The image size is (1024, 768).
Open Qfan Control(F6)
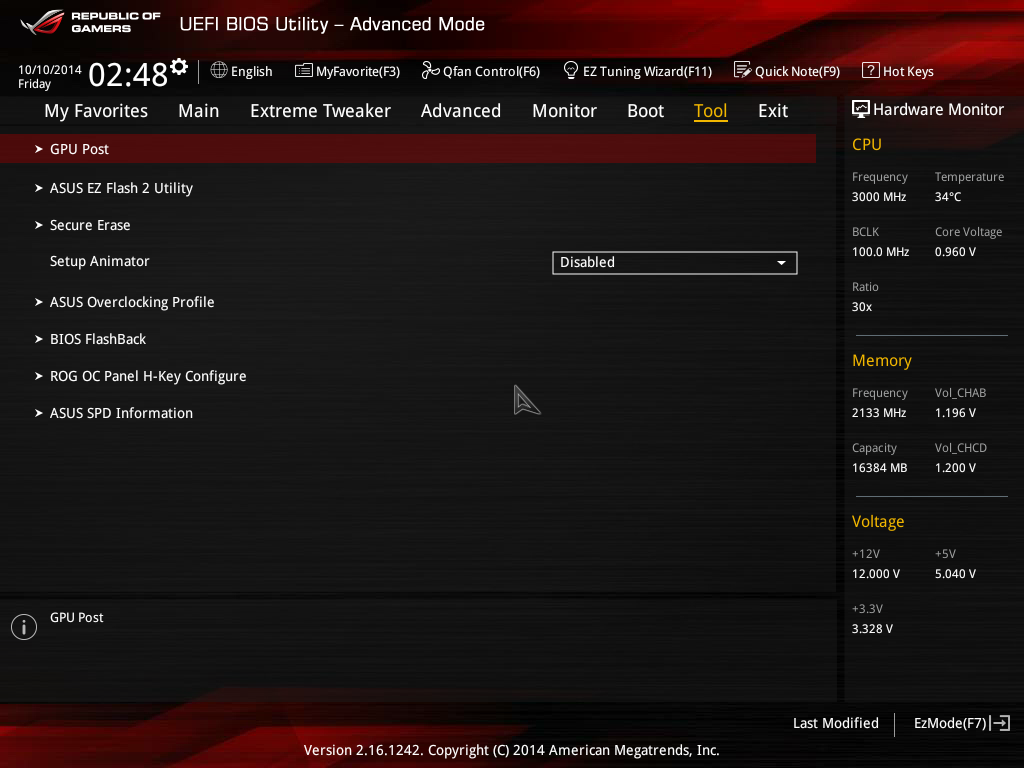click(481, 71)
